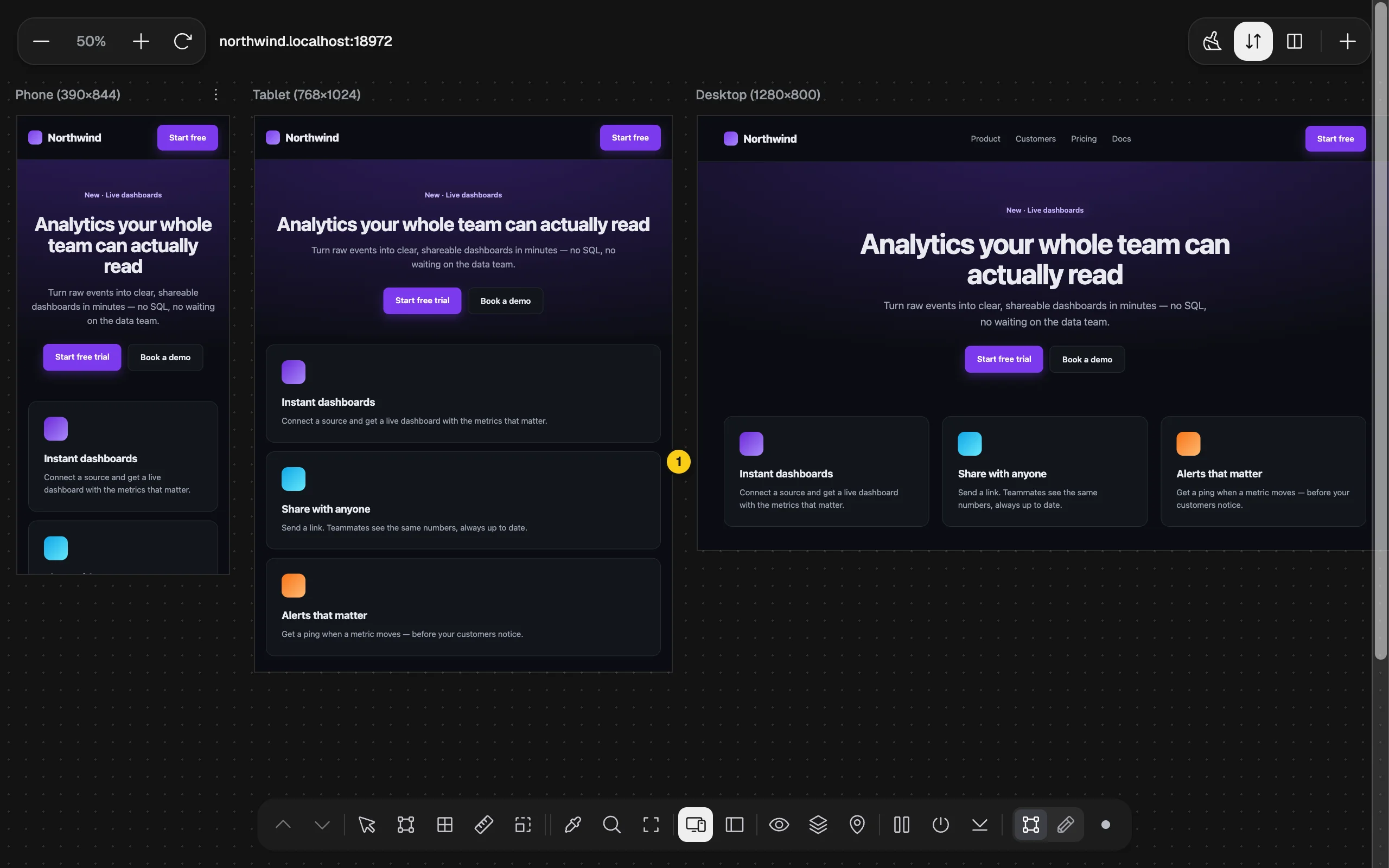
Task: Switch to the split columns layout icon
Action: point(1294,41)
